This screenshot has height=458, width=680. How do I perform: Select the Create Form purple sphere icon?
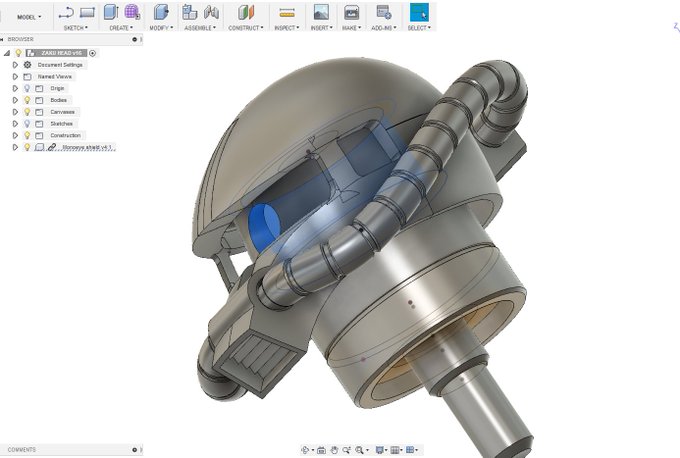point(132,12)
